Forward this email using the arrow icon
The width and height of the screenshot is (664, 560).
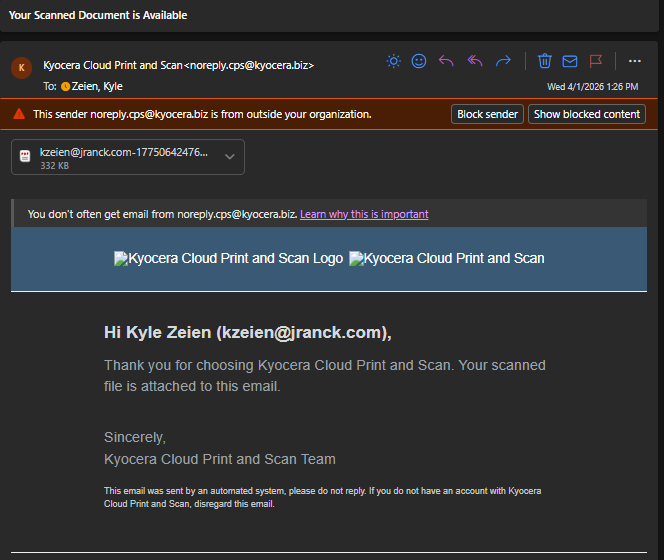click(x=503, y=61)
